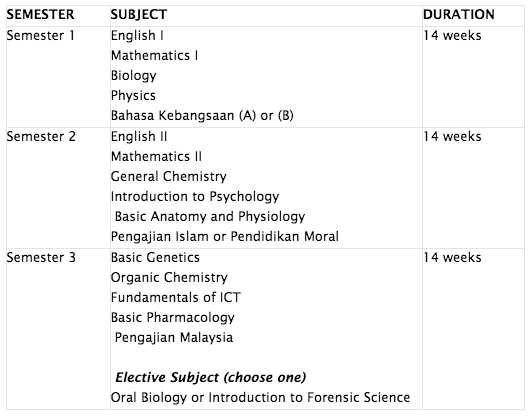This screenshot has height=418, width=529.
Task: Click the DURATION column header
Action: click(x=458, y=15)
